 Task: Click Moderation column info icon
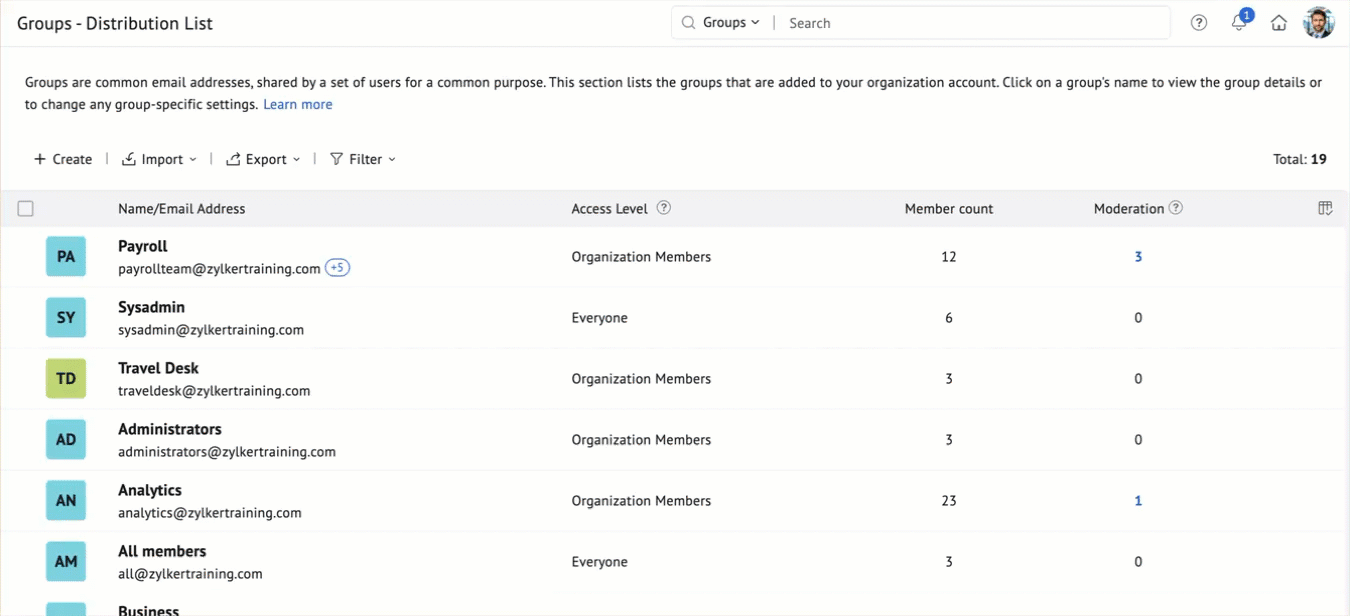tap(1176, 208)
